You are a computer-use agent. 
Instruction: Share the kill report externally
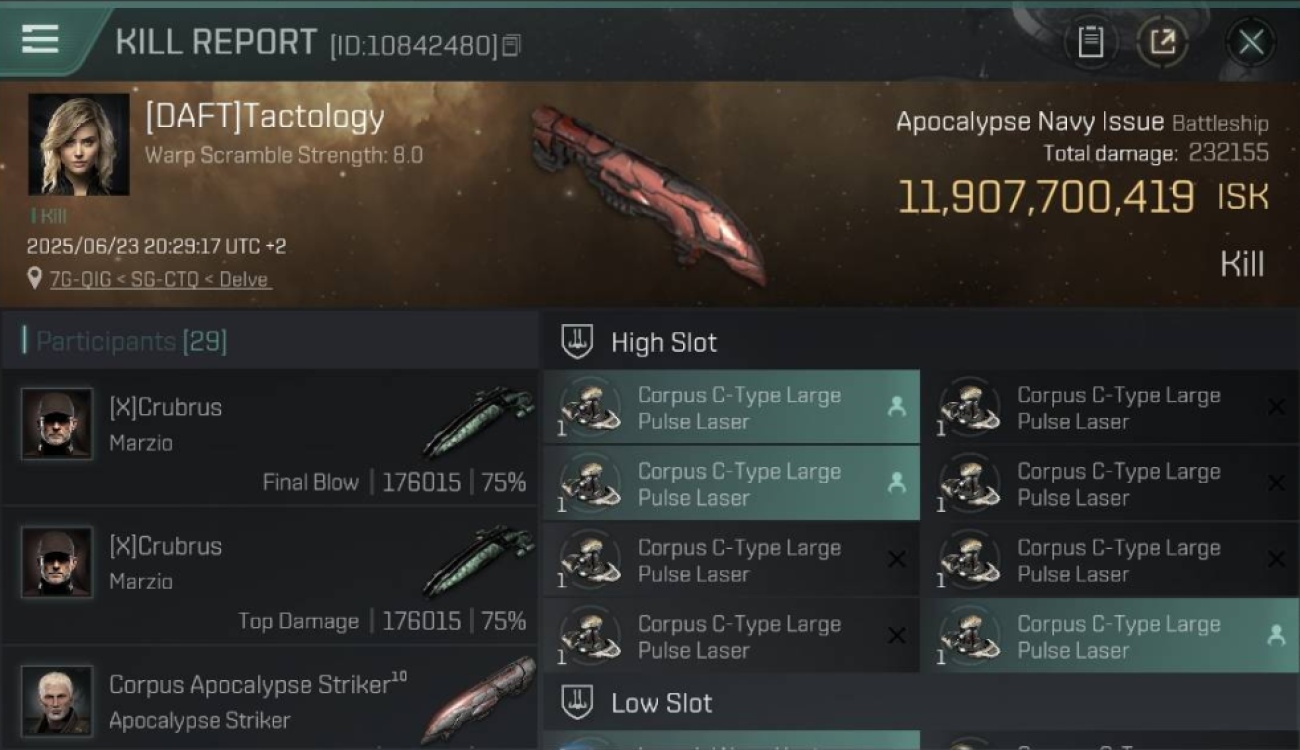pyautogui.click(x=1162, y=42)
